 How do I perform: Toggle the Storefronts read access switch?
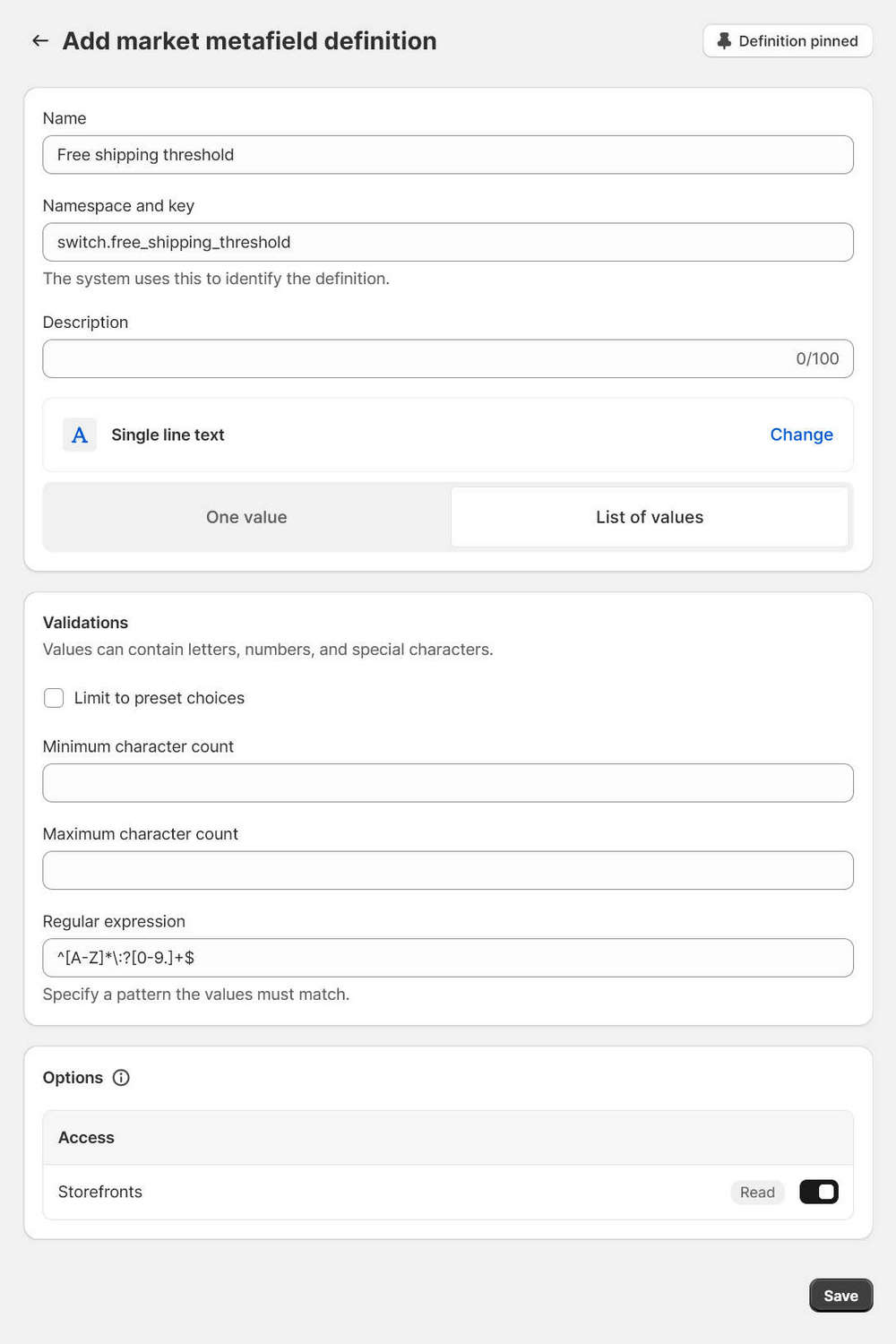pos(818,1192)
